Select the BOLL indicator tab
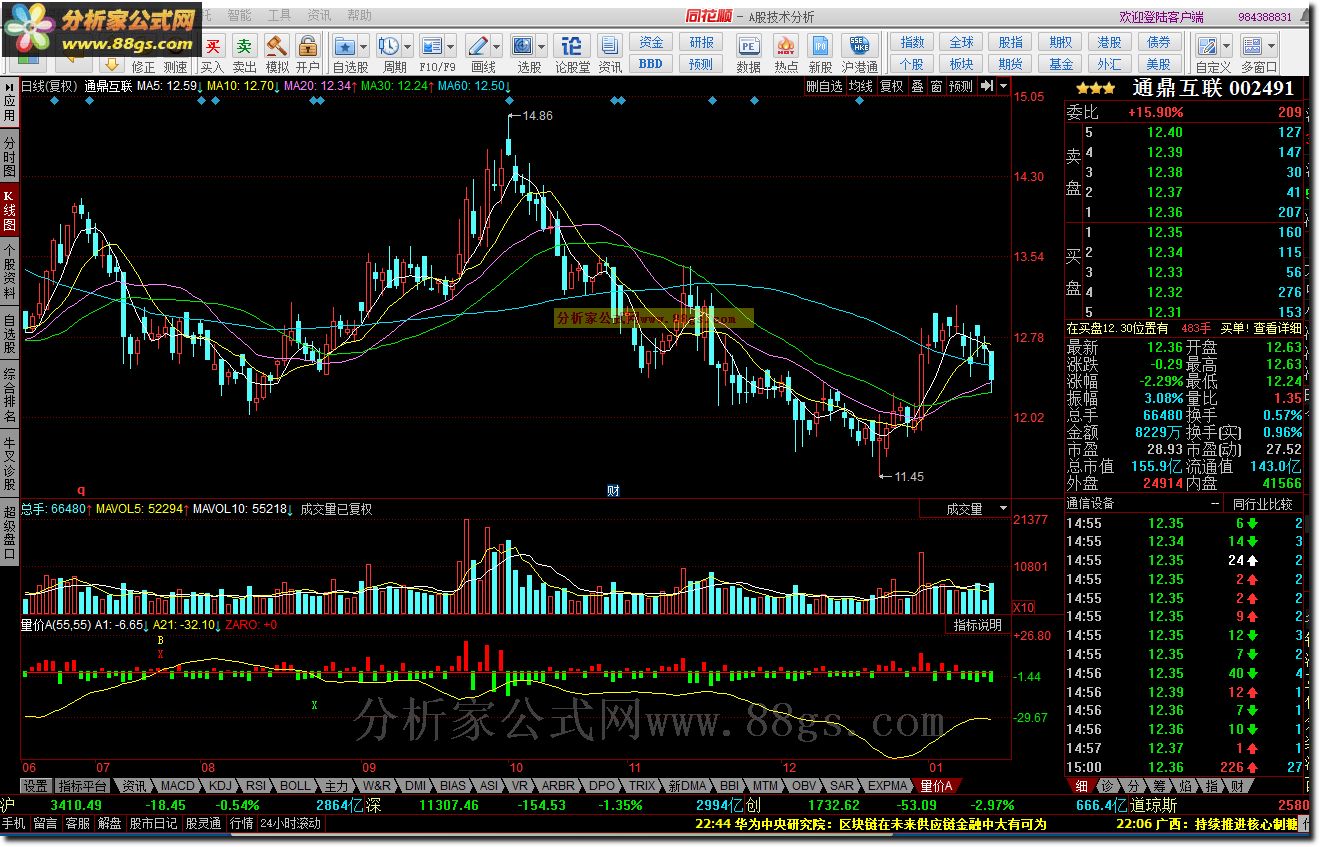The width and height of the screenshot is (1321, 847). pyautogui.click(x=295, y=786)
